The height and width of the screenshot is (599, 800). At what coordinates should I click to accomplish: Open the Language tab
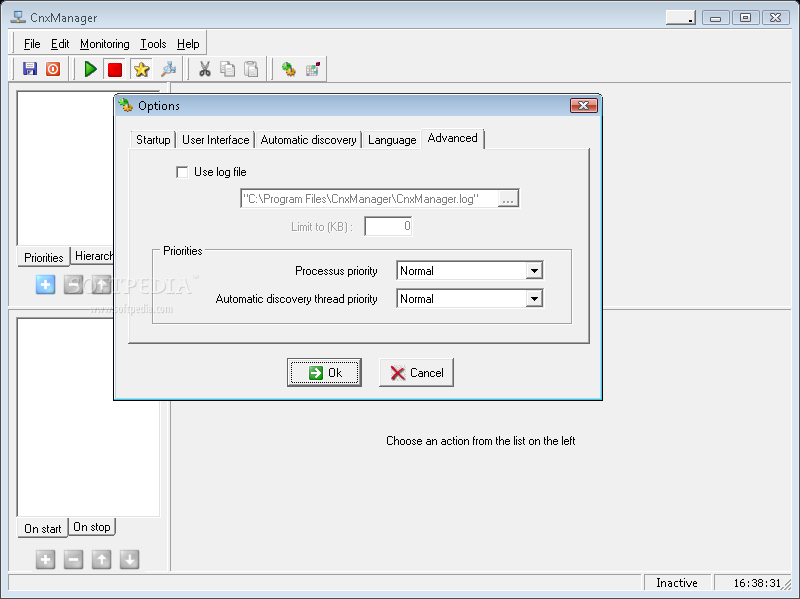pos(392,140)
